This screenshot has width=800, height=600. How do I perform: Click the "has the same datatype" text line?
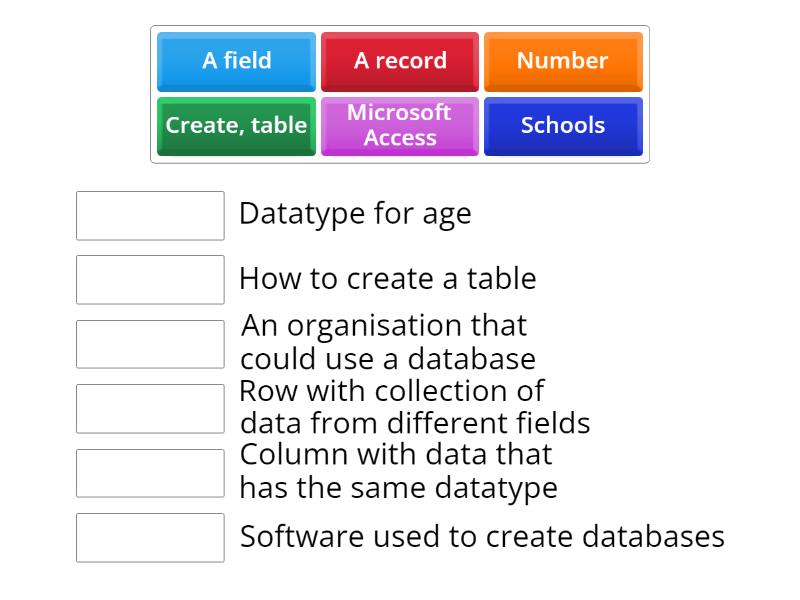(x=398, y=488)
